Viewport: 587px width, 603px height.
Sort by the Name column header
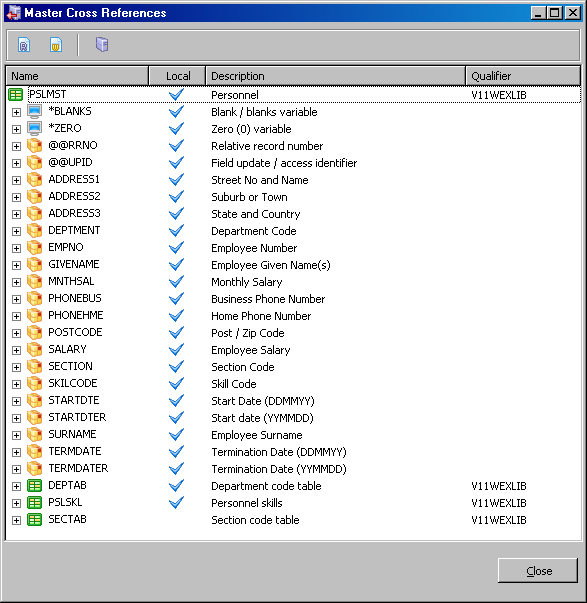[77, 76]
